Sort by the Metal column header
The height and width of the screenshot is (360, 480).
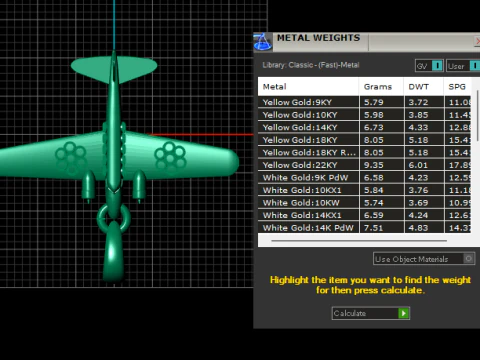point(308,87)
